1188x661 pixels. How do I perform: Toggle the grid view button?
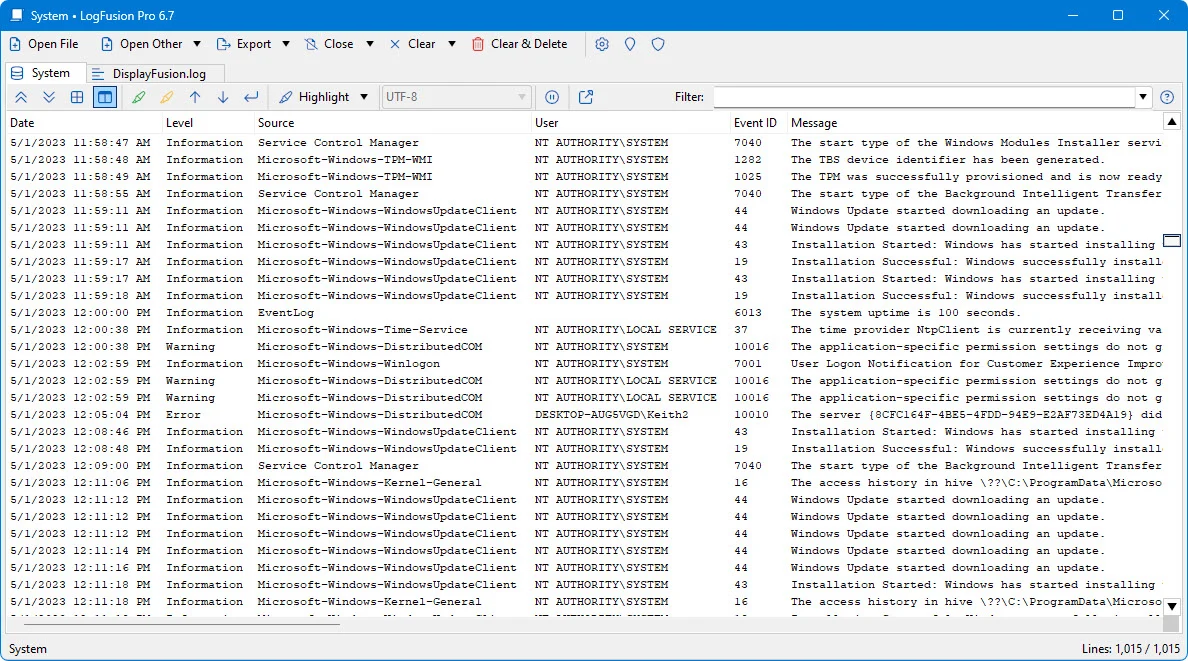coord(77,97)
